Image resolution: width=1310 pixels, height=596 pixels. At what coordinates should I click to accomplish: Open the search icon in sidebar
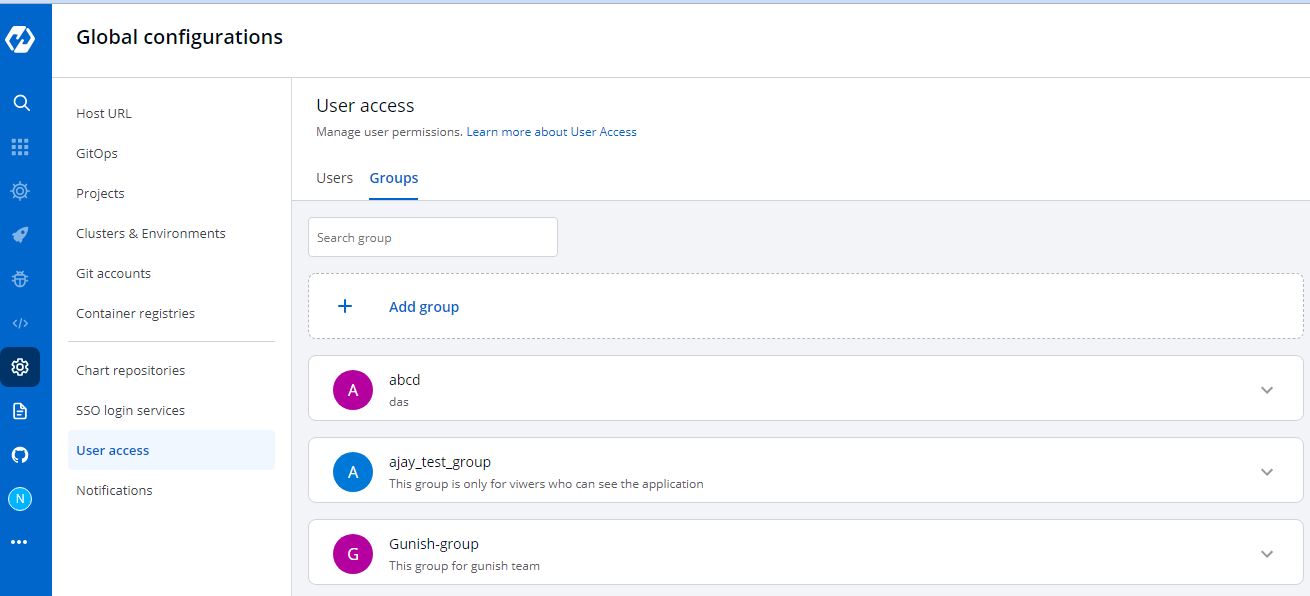21,103
